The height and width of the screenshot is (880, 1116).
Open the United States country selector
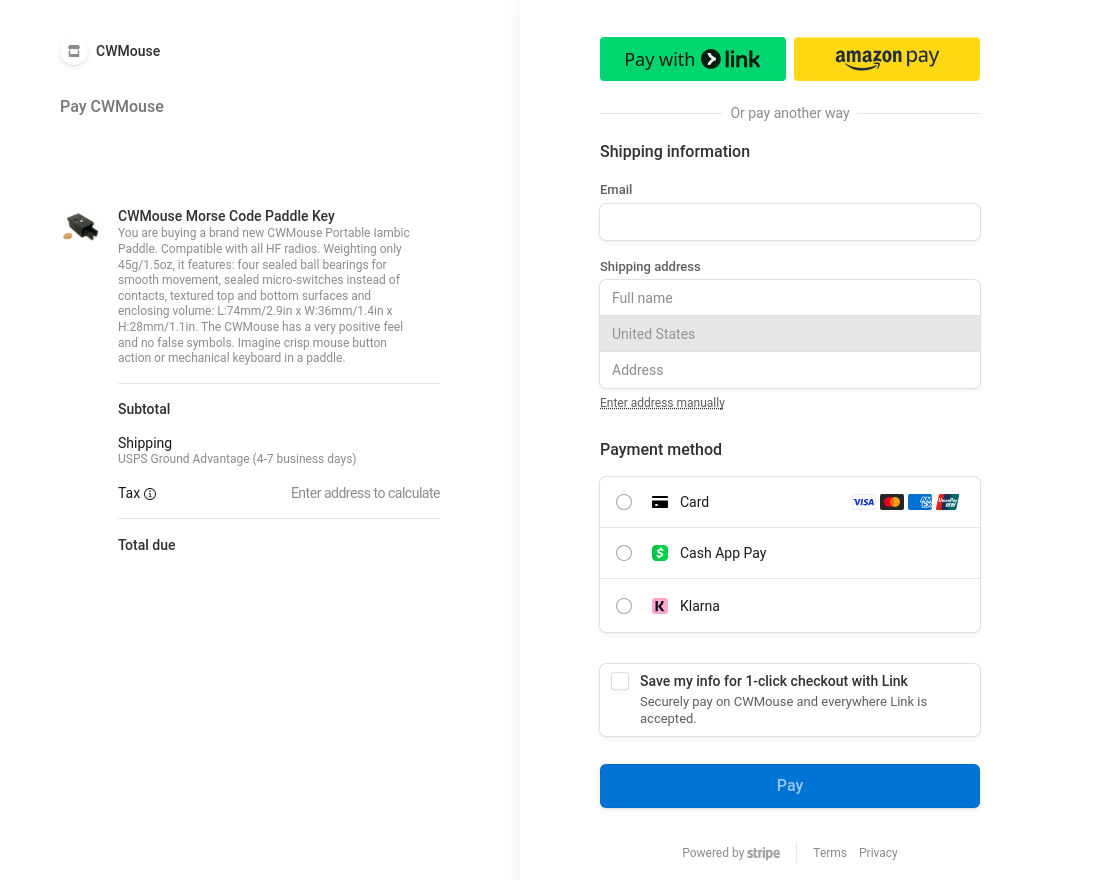(x=790, y=333)
